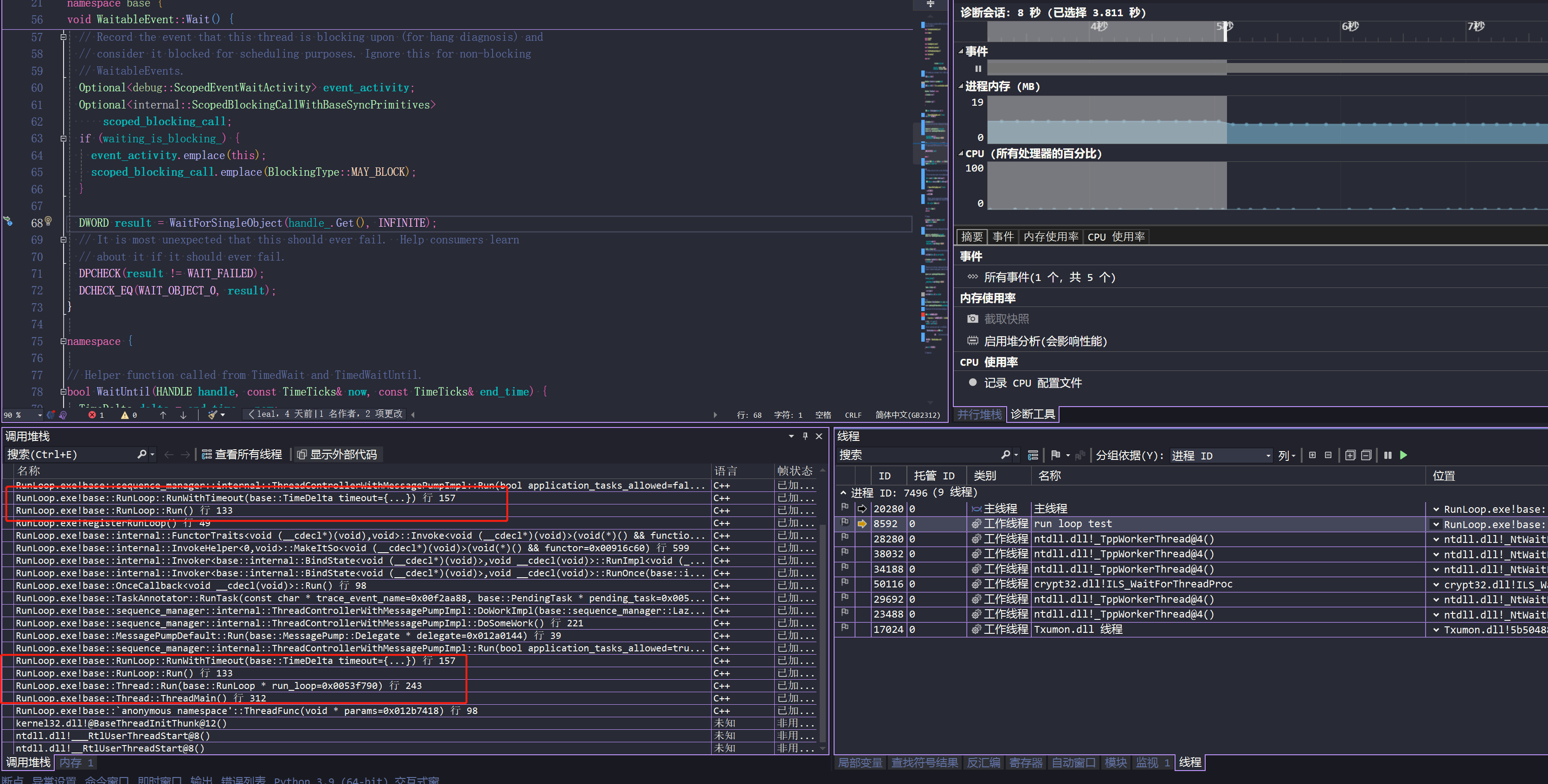The height and width of the screenshot is (784, 1548).
Task: Click collapse call stacks icon
Action: [x=1366, y=455]
